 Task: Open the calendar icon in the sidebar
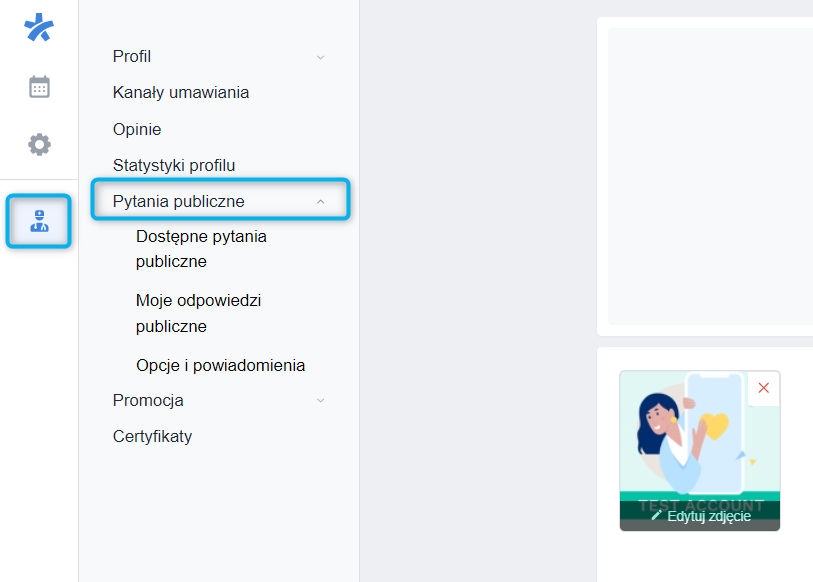pyautogui.click(x=38, y=86)
